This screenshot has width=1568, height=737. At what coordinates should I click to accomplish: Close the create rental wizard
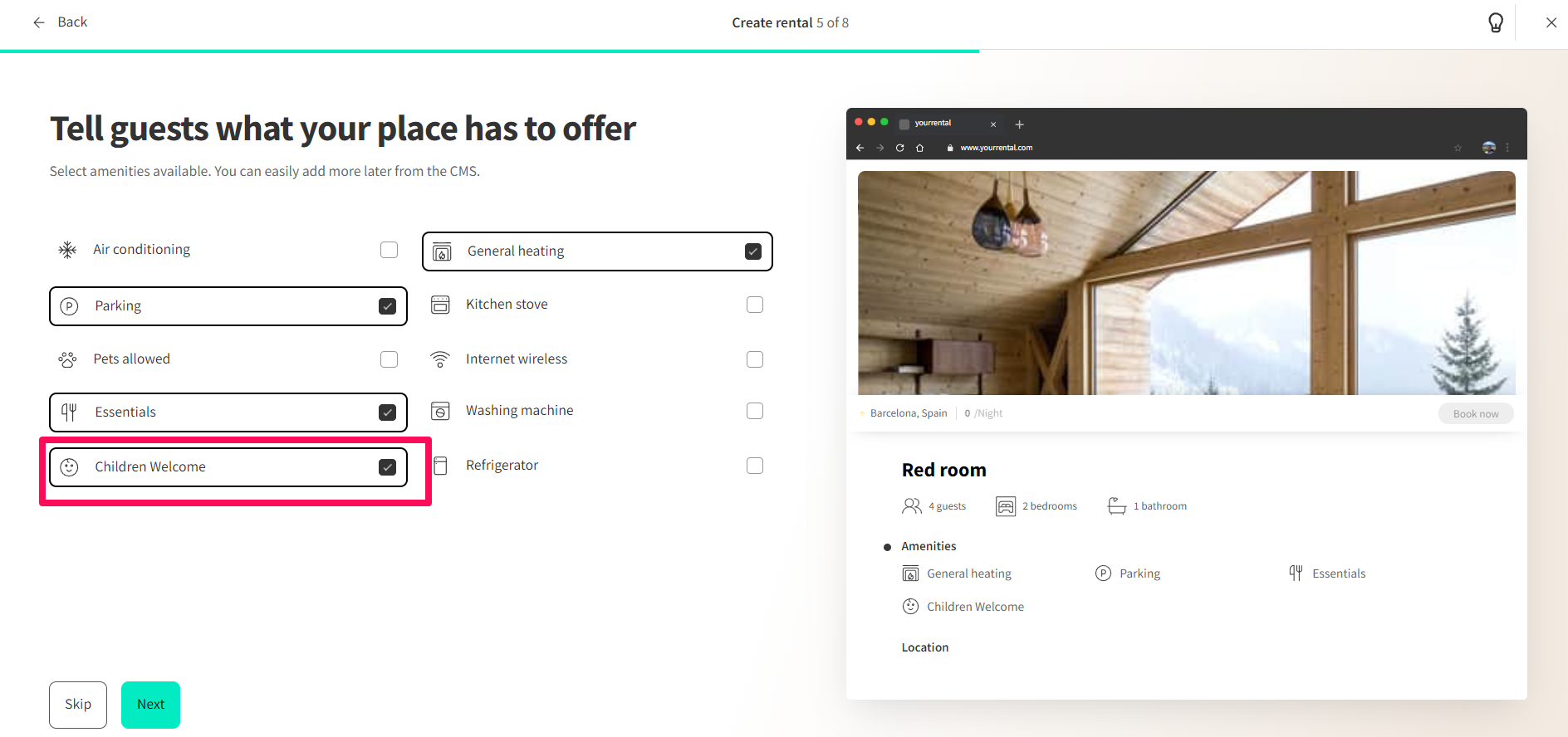coord(1551,22)
